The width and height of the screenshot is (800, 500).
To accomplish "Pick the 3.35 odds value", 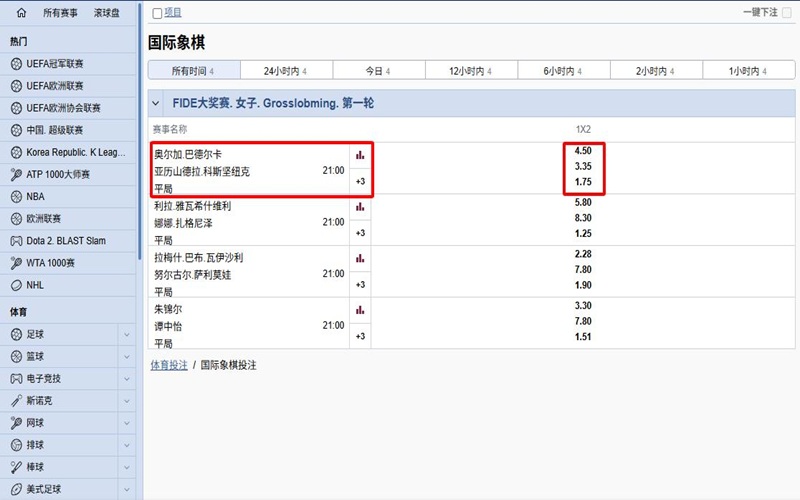I will [583, 166].
